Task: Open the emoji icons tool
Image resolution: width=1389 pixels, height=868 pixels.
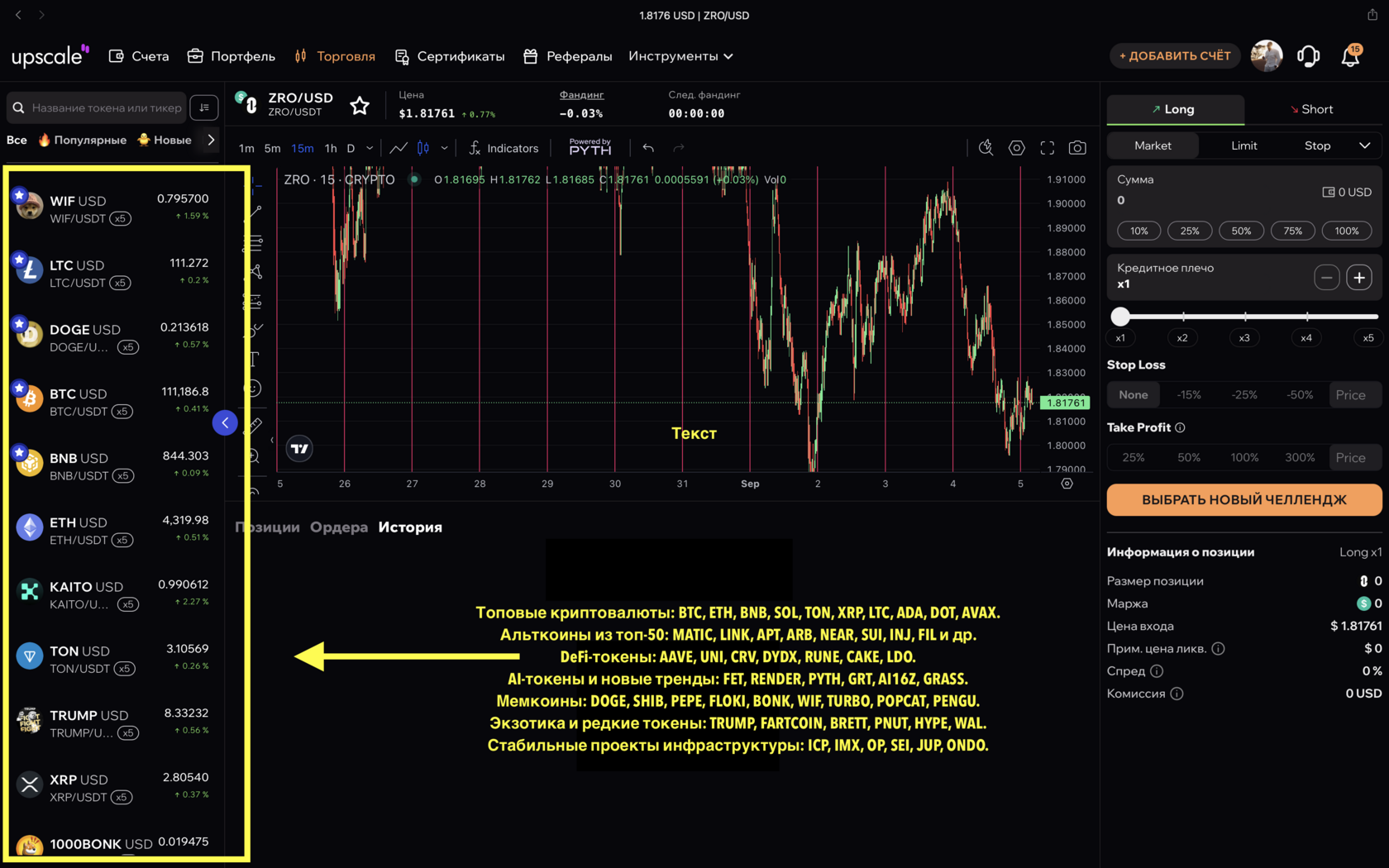Action: 254,389
